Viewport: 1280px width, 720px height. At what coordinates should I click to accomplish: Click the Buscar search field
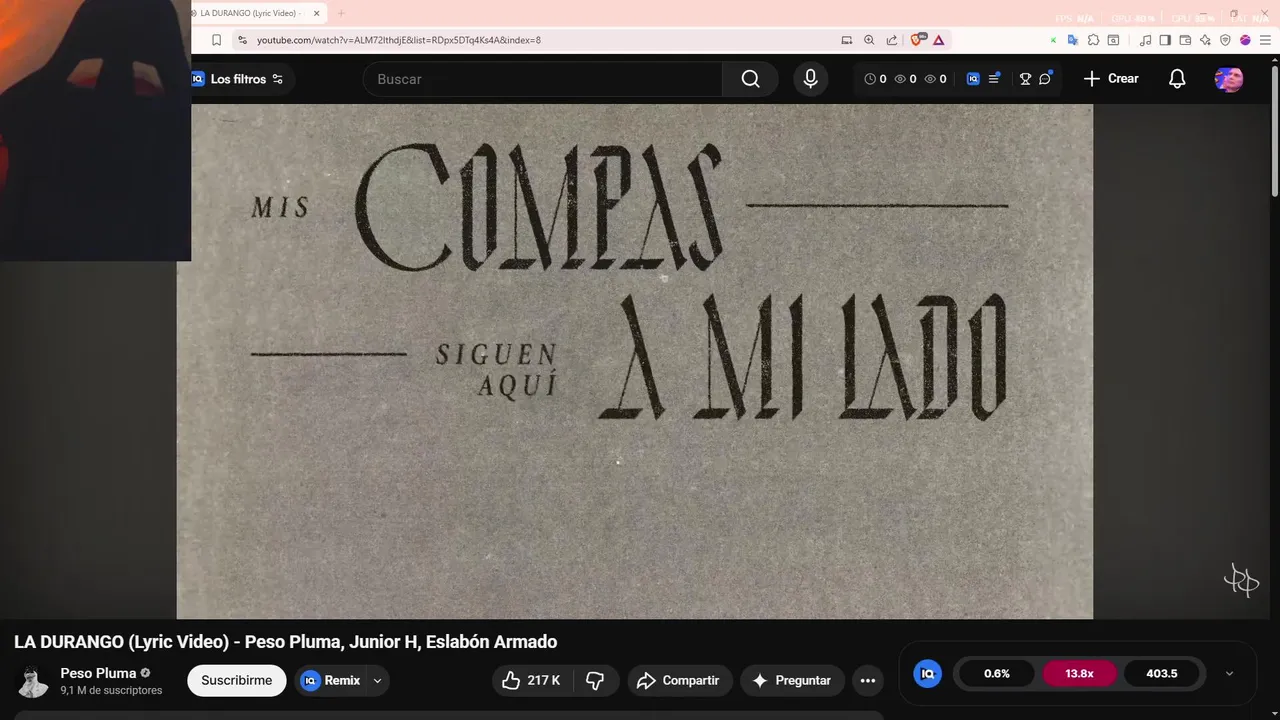tap(543, 79)
